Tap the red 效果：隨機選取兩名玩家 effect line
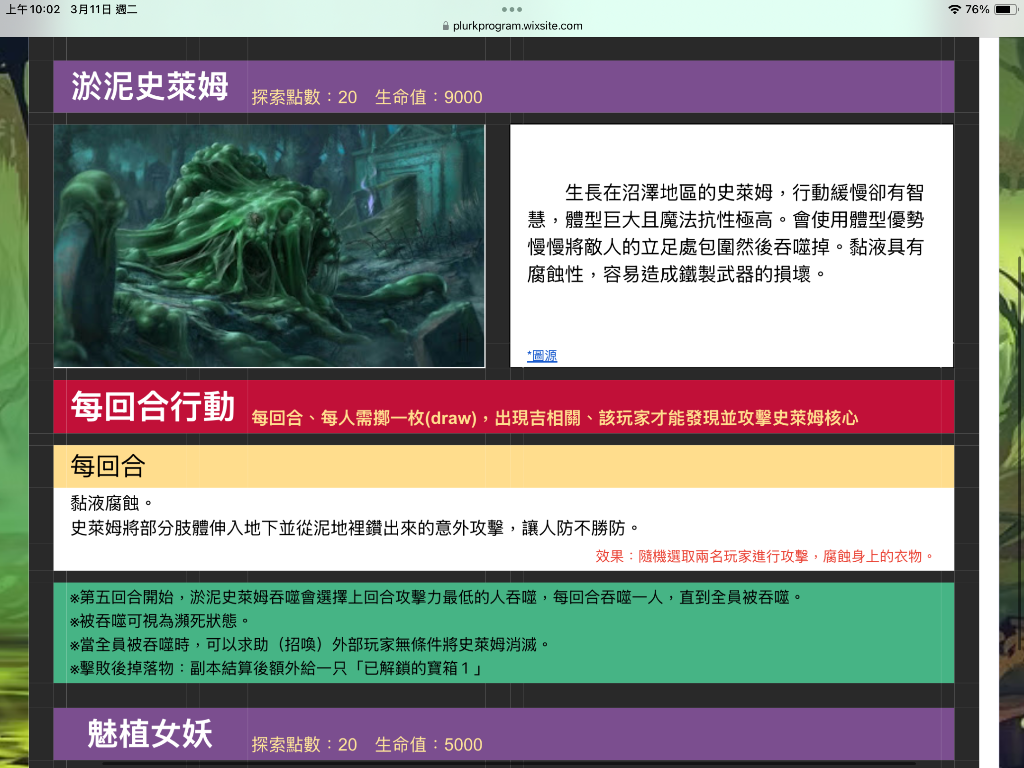This screenshot has width=1024, height=768. (x=765, y=556)
